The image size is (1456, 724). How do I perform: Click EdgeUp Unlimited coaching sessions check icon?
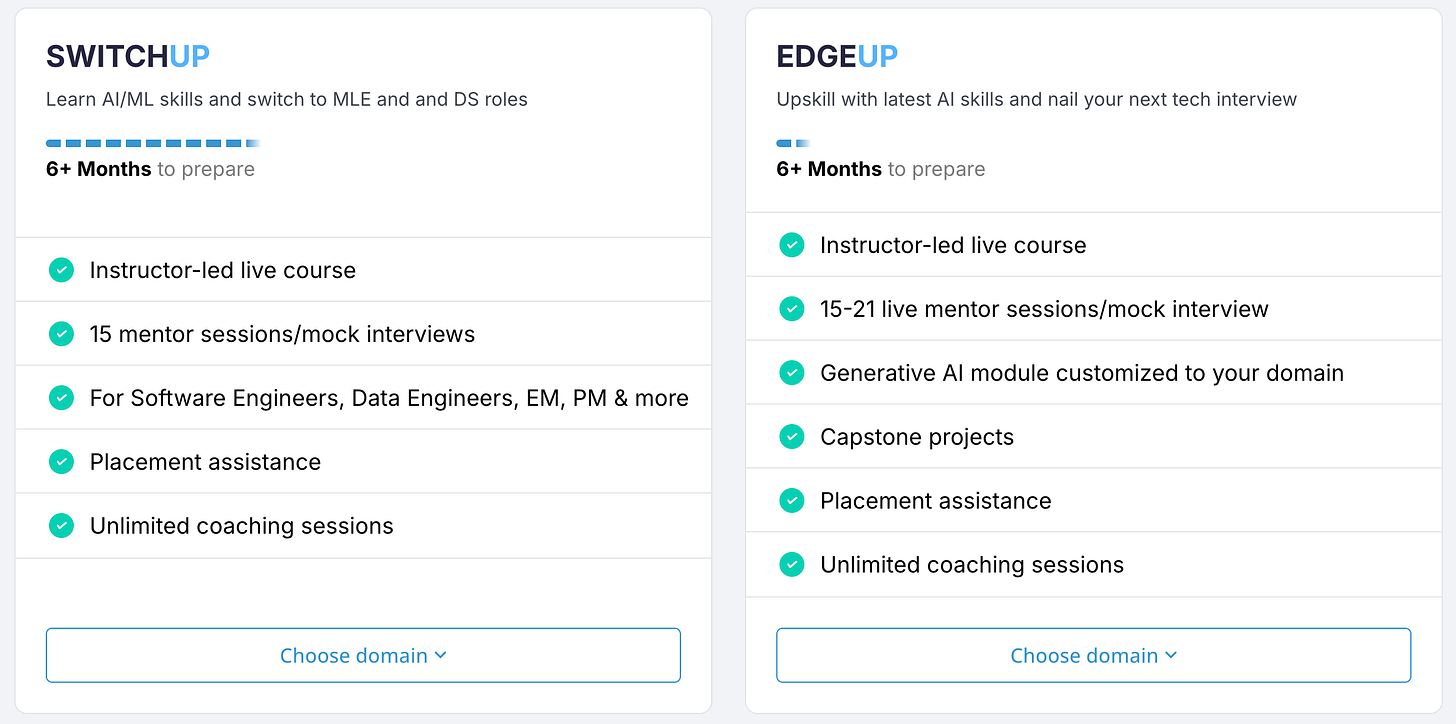point(791,565)
